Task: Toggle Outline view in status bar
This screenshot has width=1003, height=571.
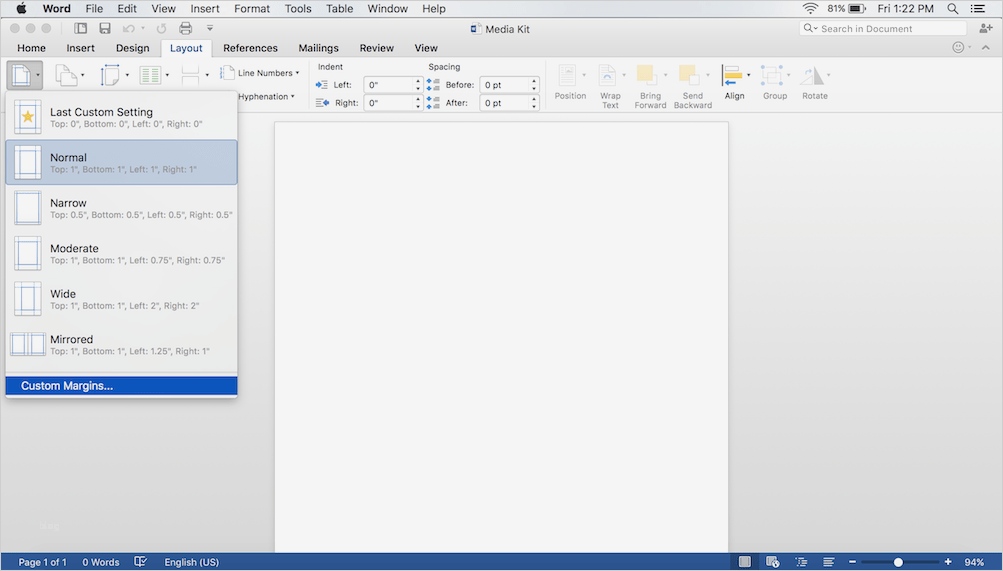Action: [x=801, y=562]
